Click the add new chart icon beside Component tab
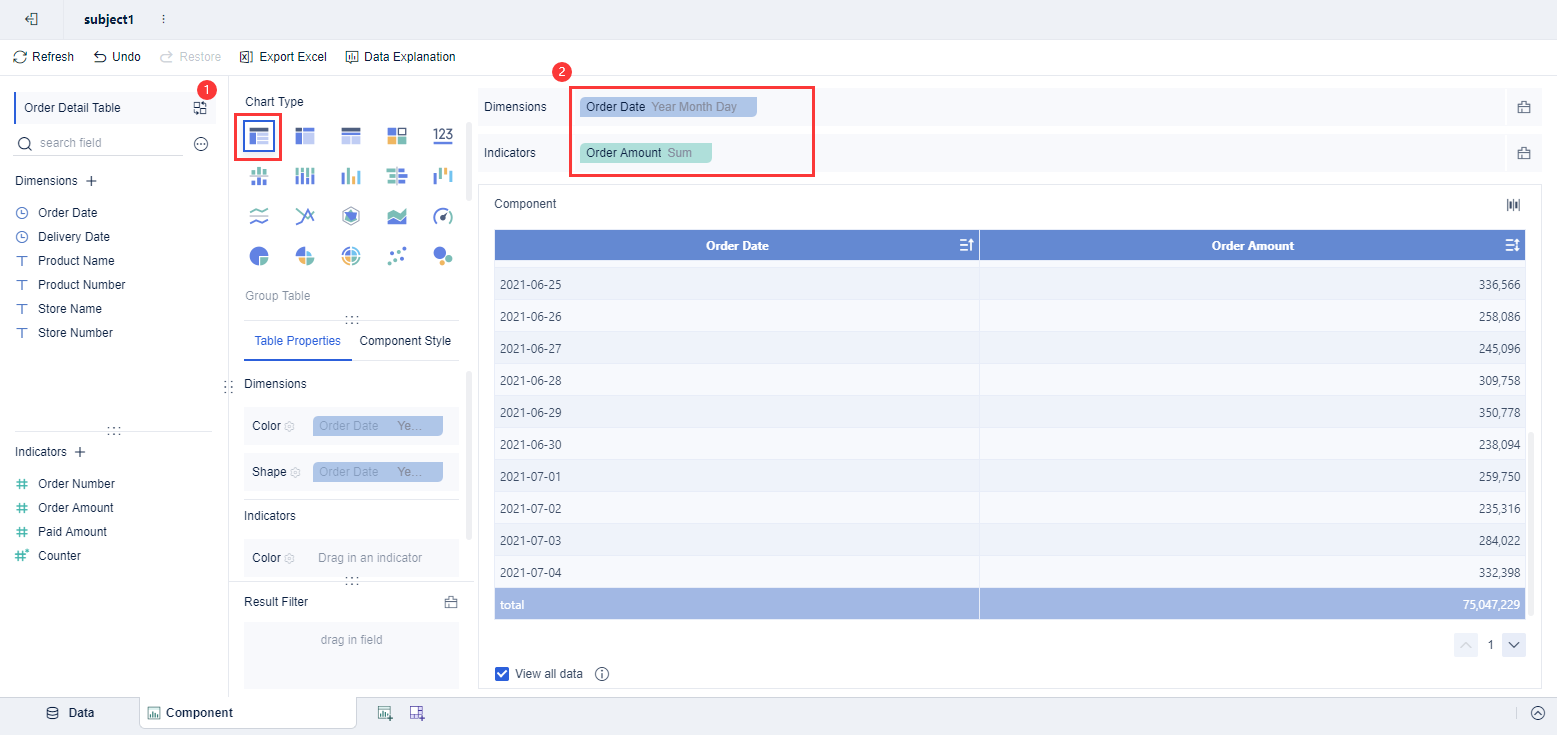Image resolution: width=1557 pixels, height=735 pixels. click(x=385, y=712)
